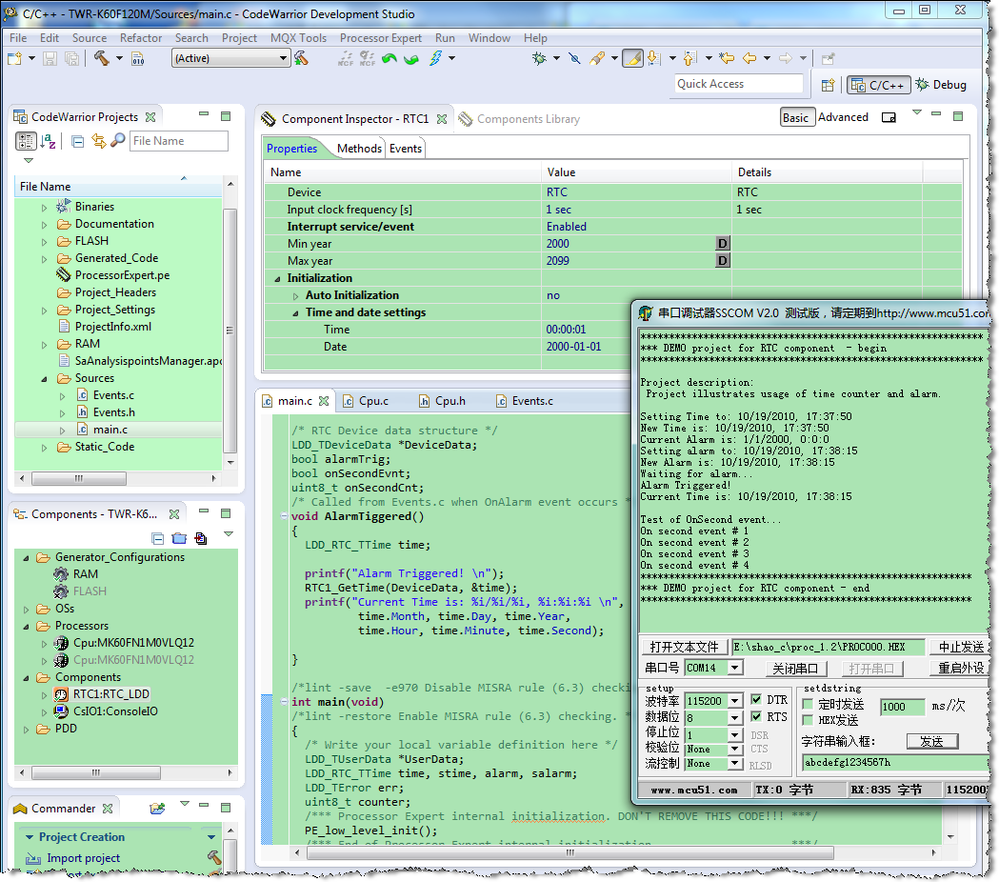Switch to the Debug perspective
This screenshot has height=882, width=999.
[x=940, y=85]
